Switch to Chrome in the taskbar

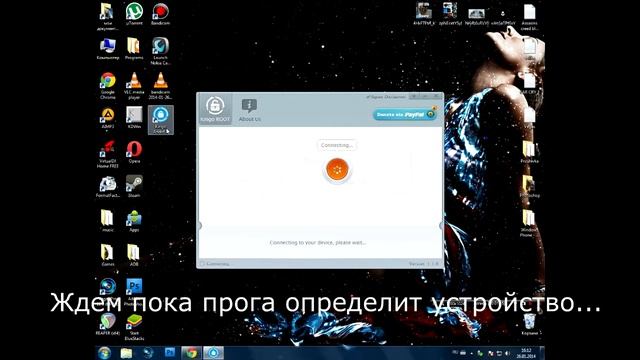click(x=191, y=353)
